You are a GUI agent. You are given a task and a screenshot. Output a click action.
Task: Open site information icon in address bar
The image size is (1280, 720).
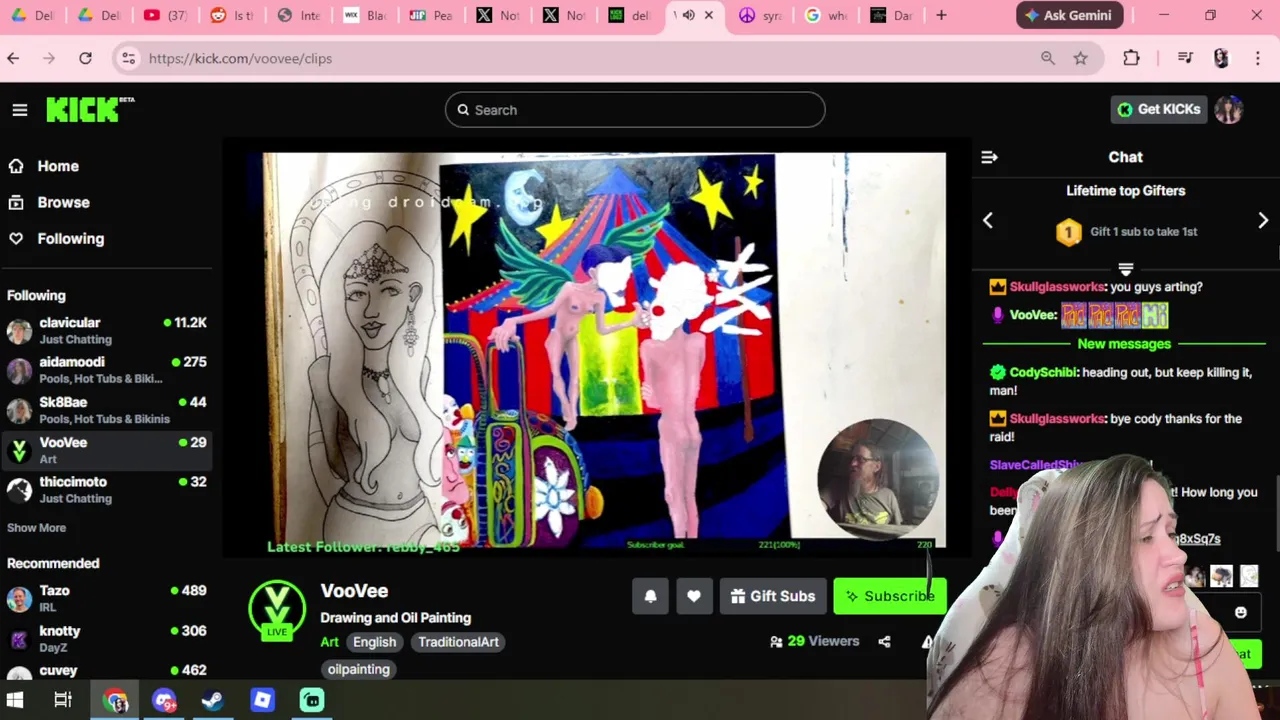pos(128,58)
